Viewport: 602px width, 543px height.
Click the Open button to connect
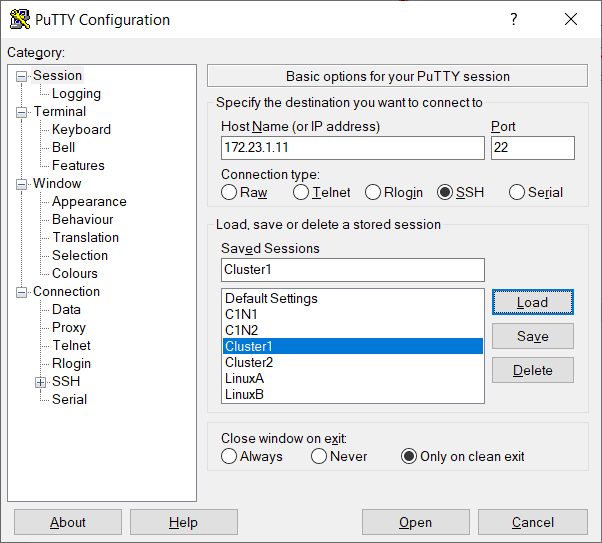click(415, 522)
